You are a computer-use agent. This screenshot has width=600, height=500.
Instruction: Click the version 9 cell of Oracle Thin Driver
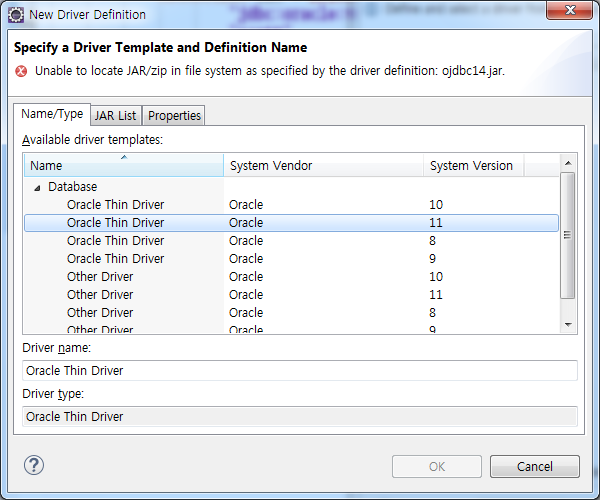[432, 259]
